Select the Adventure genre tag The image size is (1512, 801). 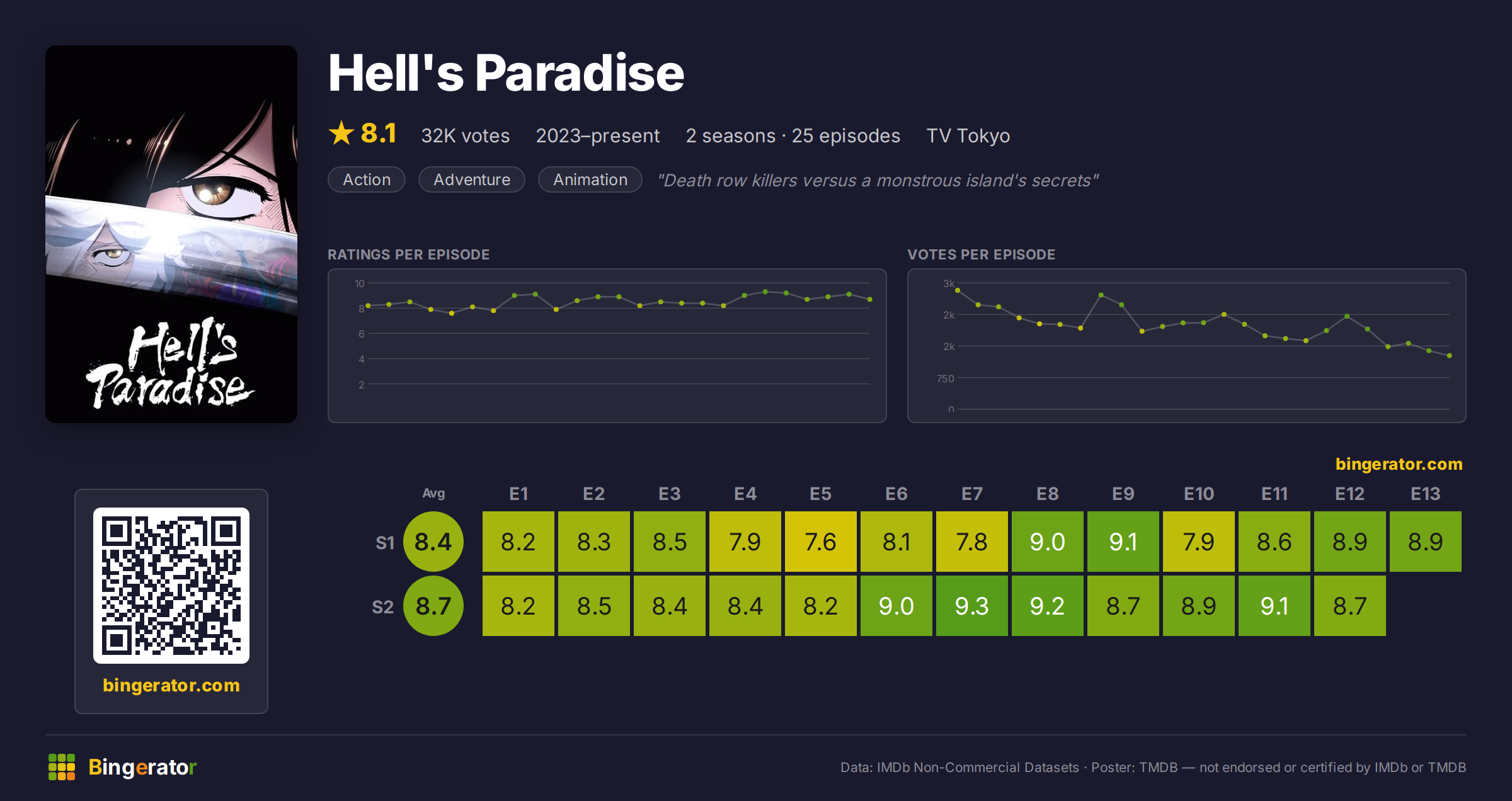(472, 179)
